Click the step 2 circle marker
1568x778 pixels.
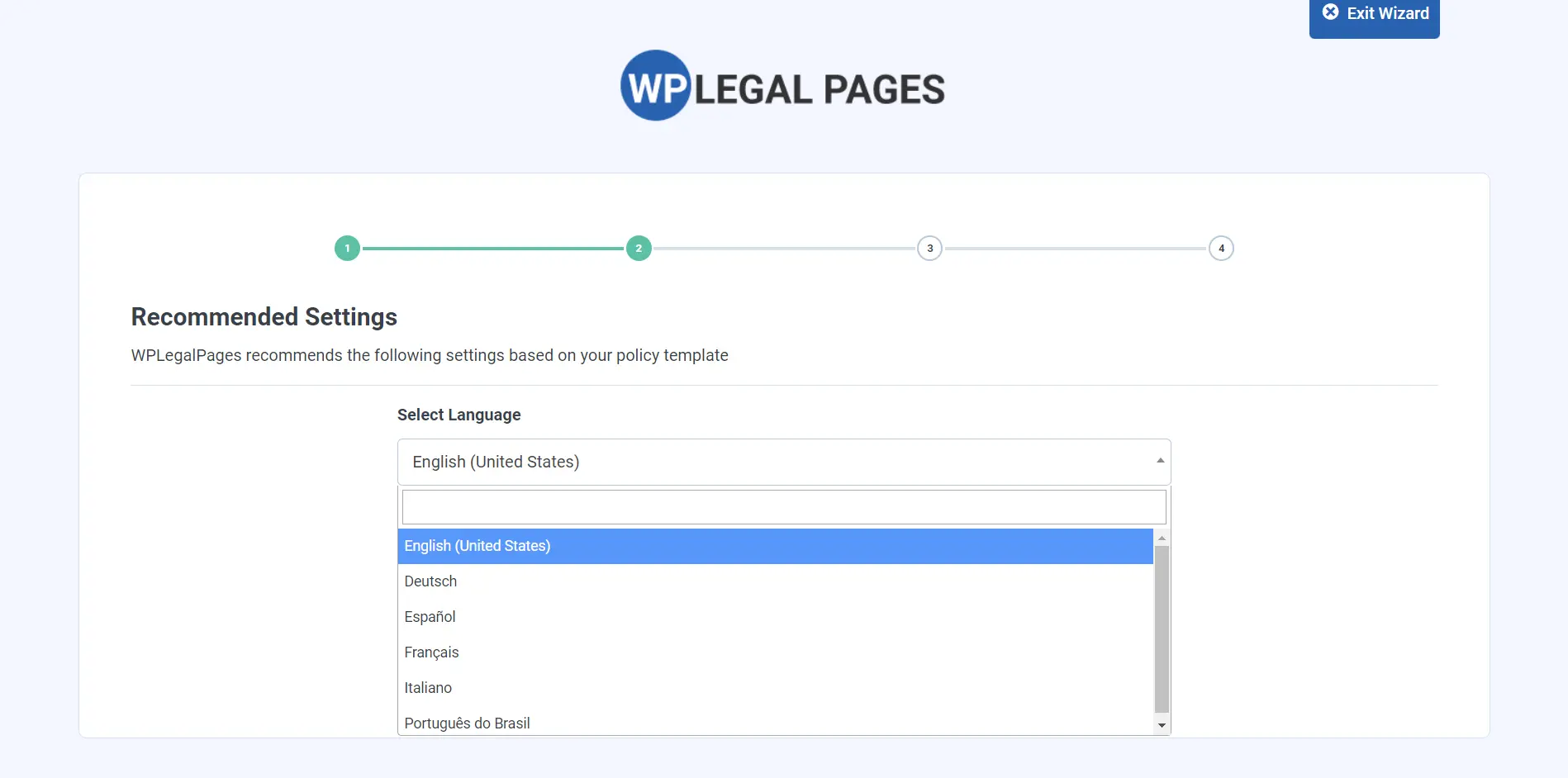click(638, 248)
